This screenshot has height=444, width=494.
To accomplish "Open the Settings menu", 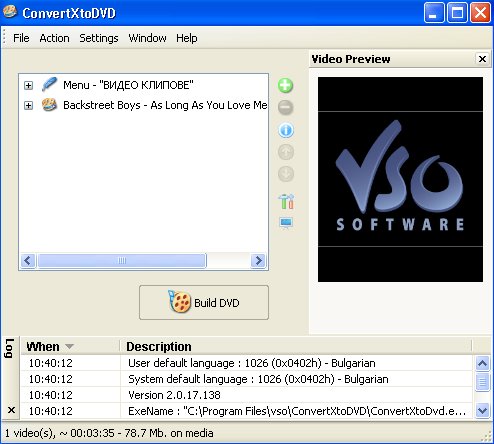I will point(99,38).
